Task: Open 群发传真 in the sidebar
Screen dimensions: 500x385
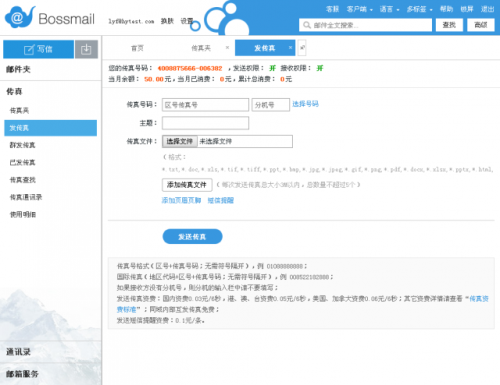Action: pos(22,145)
